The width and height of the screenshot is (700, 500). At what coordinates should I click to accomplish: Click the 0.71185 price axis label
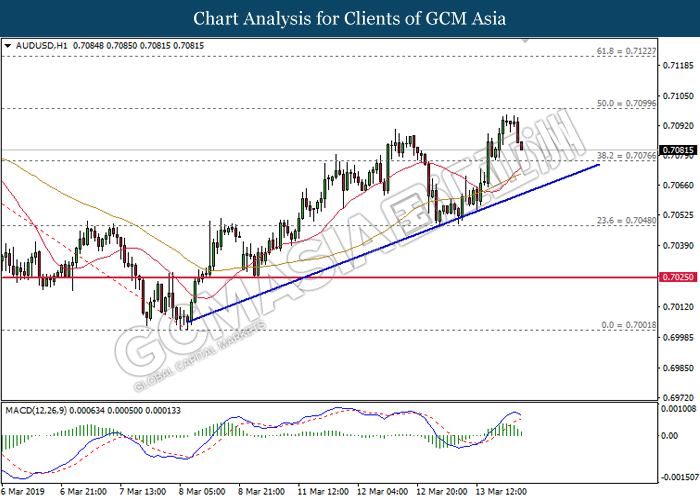tap(677, 66)
